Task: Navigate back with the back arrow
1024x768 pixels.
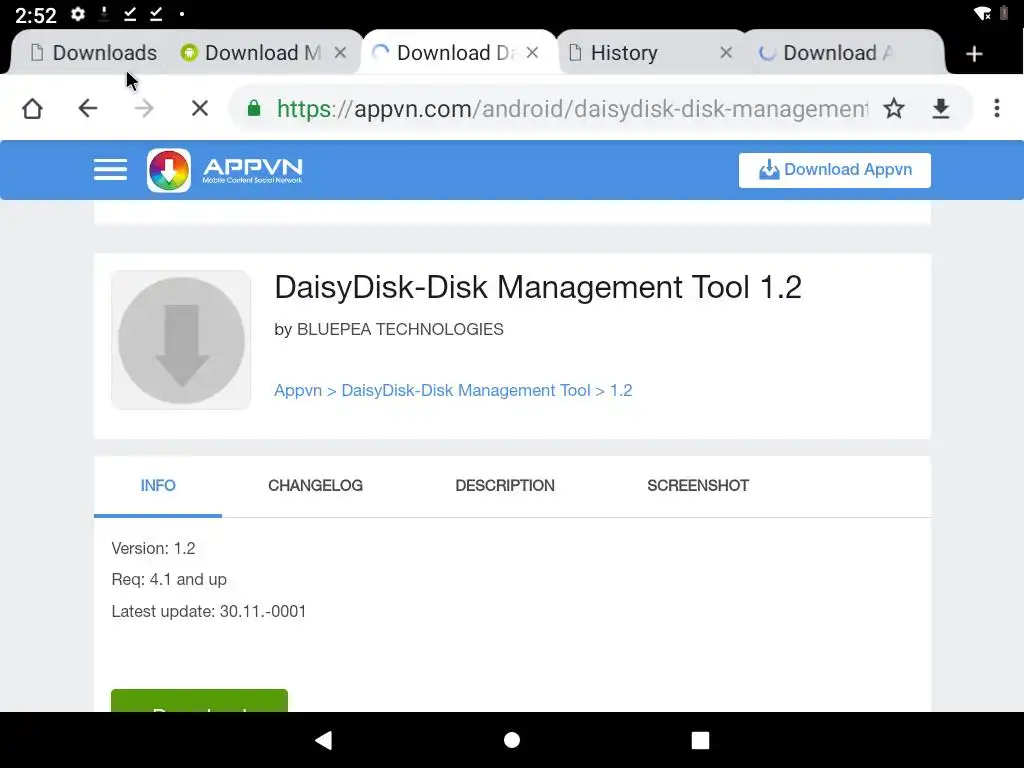Action: (x=88, y=108)
